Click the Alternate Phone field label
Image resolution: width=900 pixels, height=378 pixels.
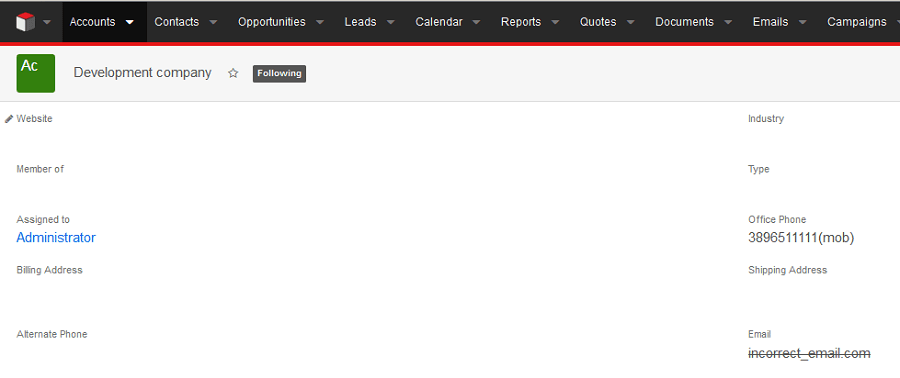coord(52,334)
